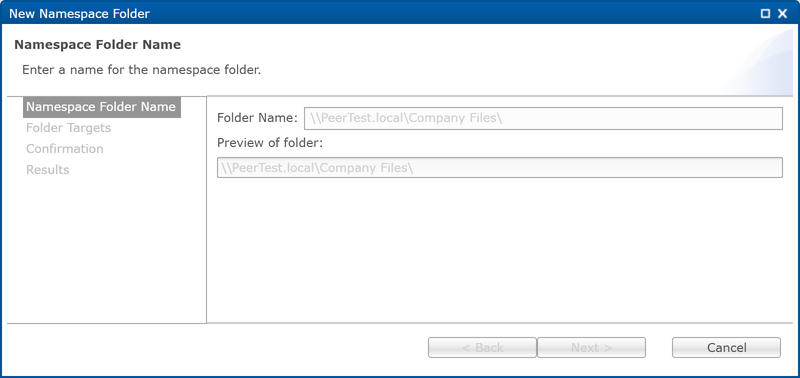Screen dimensions: 800x378
Task: Click the Preview of folder field
Action: (499, 167)
